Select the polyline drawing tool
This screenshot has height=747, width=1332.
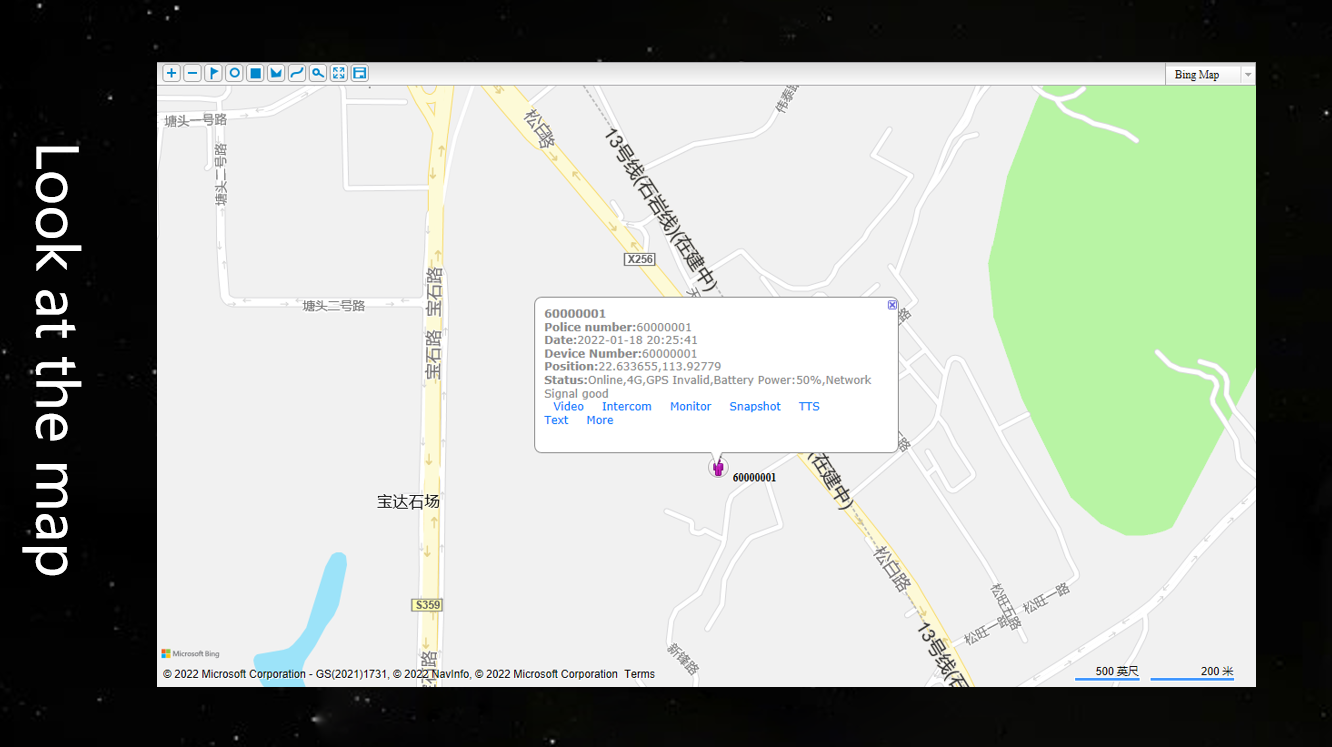click(297, 73)
